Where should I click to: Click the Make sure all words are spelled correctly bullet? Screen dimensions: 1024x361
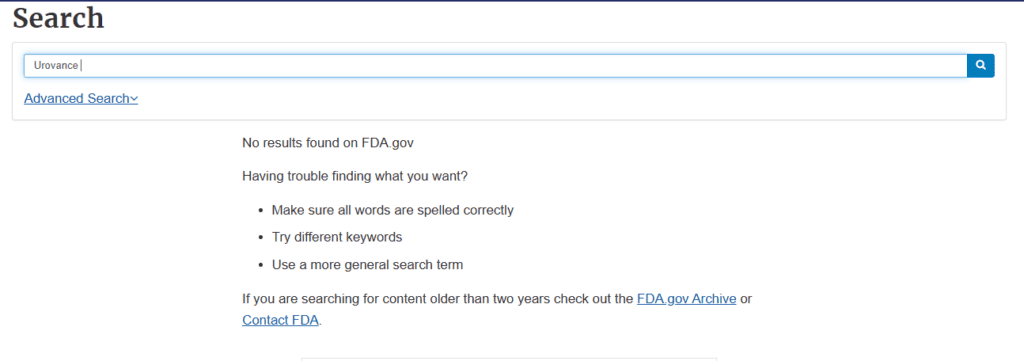coord(392,210)
